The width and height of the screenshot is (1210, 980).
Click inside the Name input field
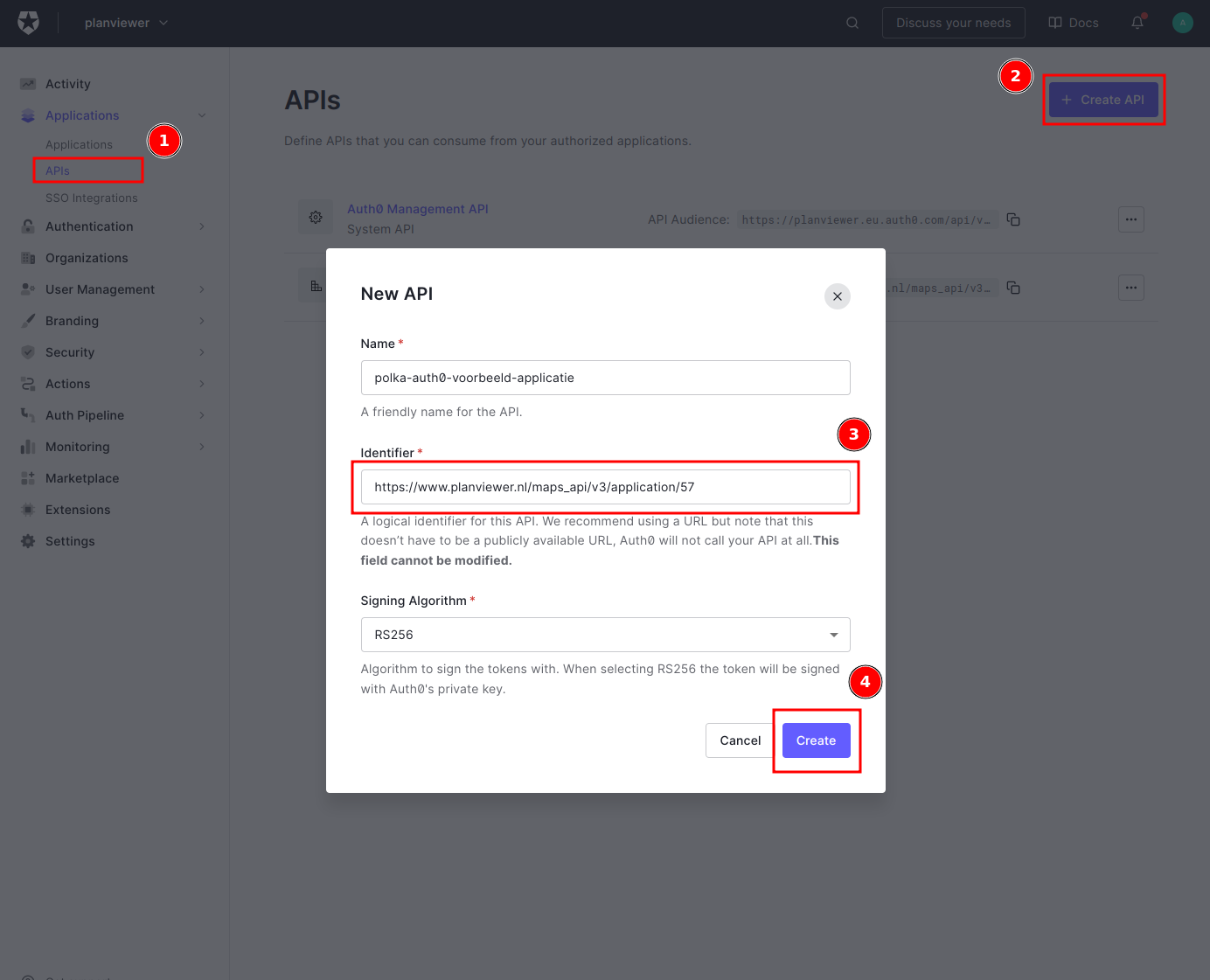605,378
